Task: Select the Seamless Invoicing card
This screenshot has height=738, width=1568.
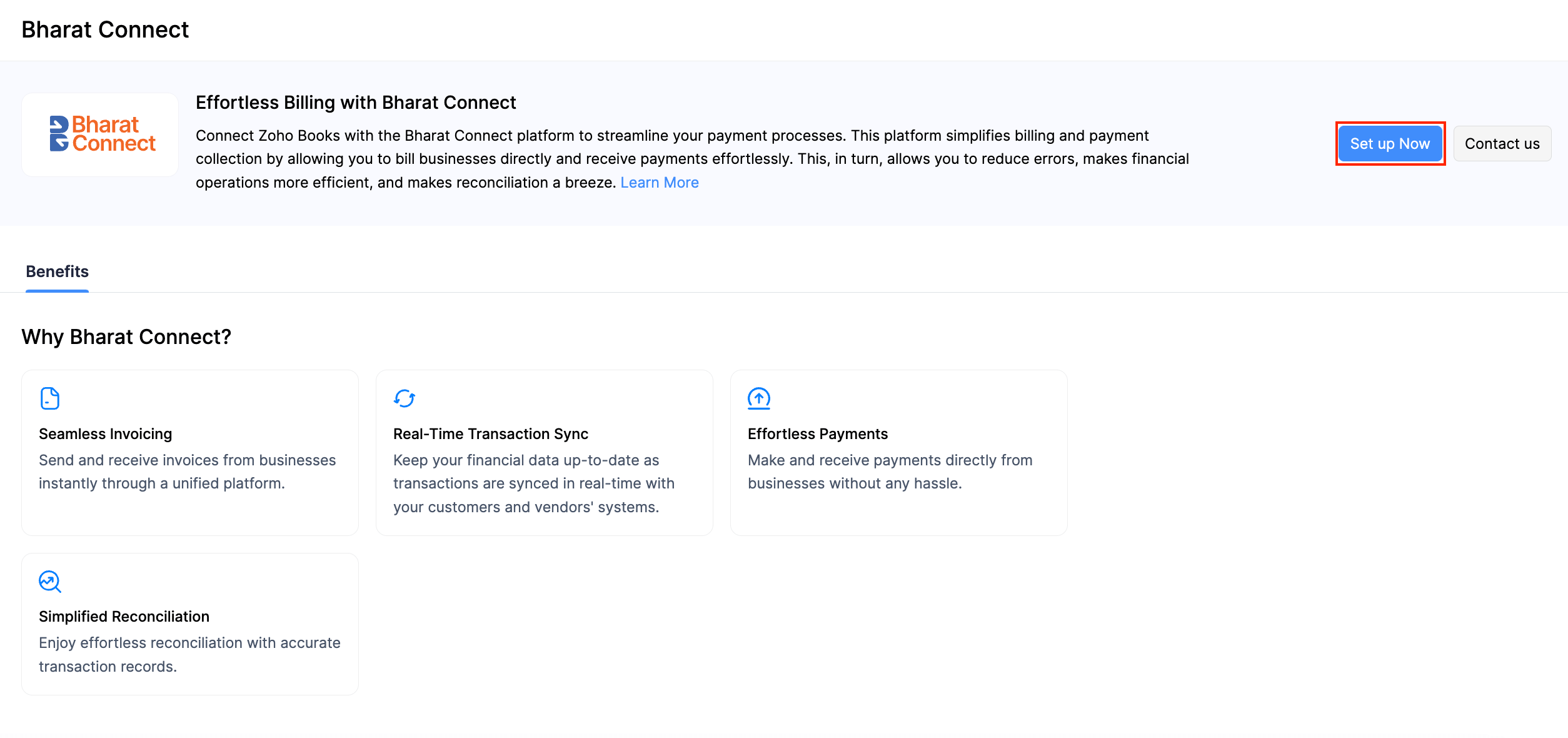Action: click(189, 452)
